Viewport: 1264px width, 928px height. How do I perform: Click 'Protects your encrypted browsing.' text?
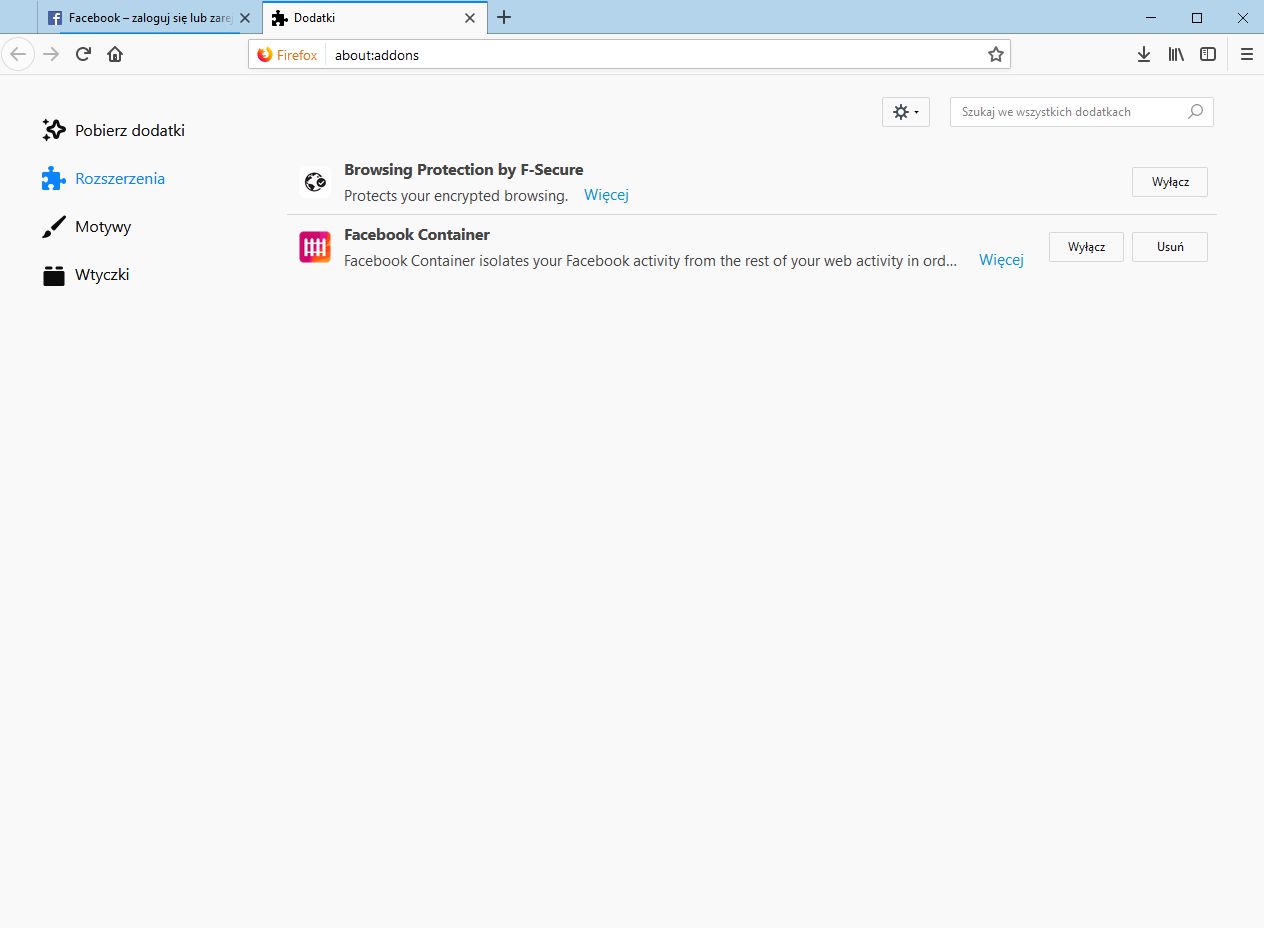[x=456, y=196]
